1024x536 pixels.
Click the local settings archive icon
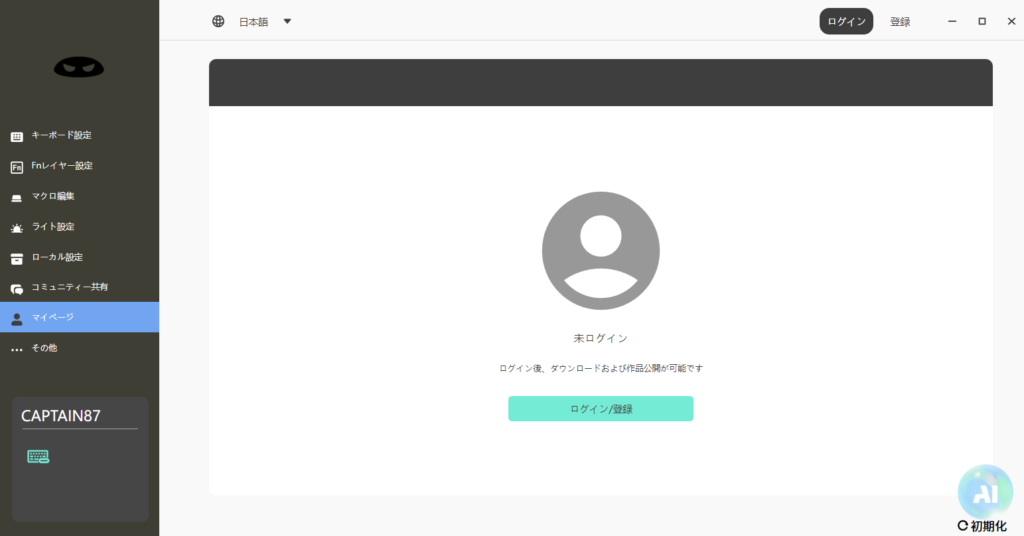[16, 258]
